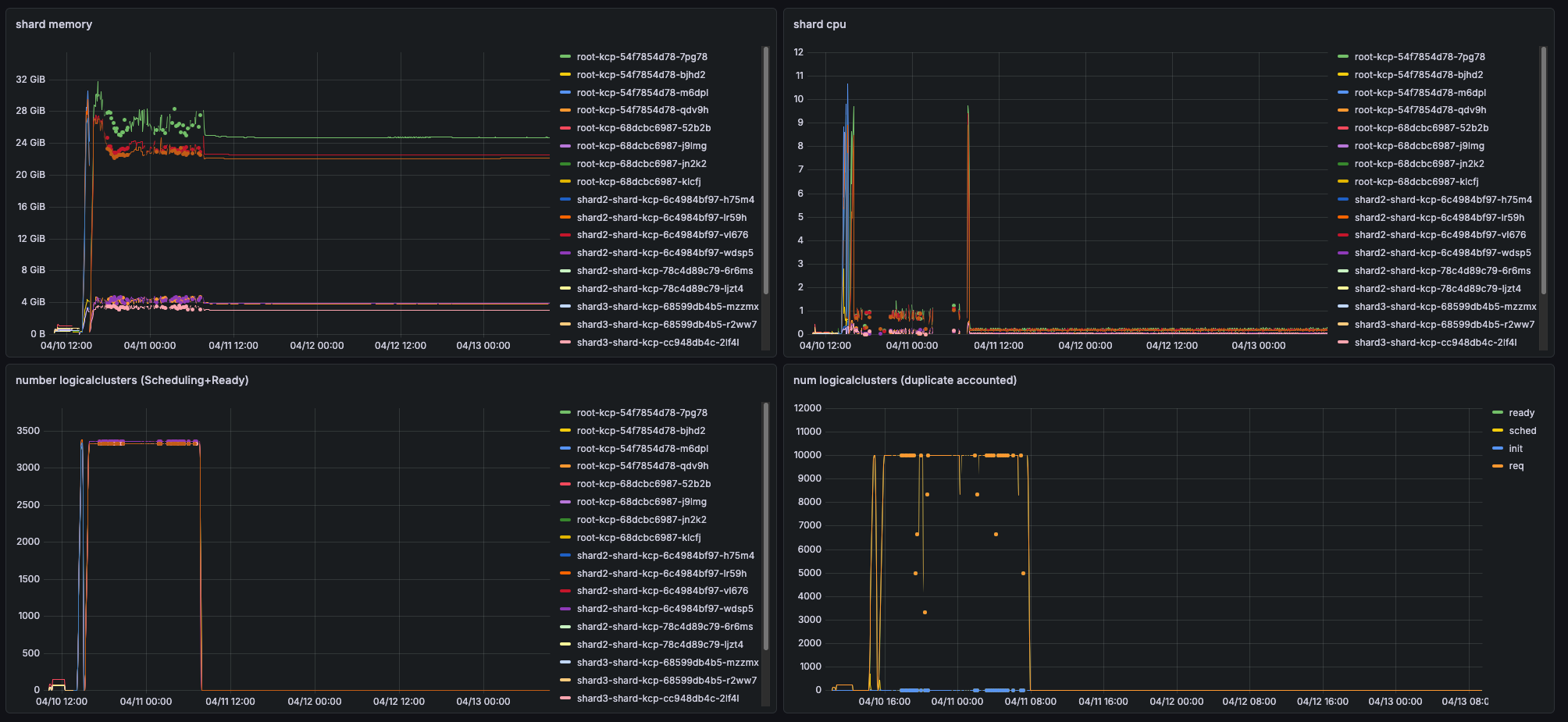Select shard3-shard-kcp-68599db4b5-r2ww7 in shard memory legend
The width and height of the screenshot is (1568, 722).
pyautogui.click(x=667, y=325)
